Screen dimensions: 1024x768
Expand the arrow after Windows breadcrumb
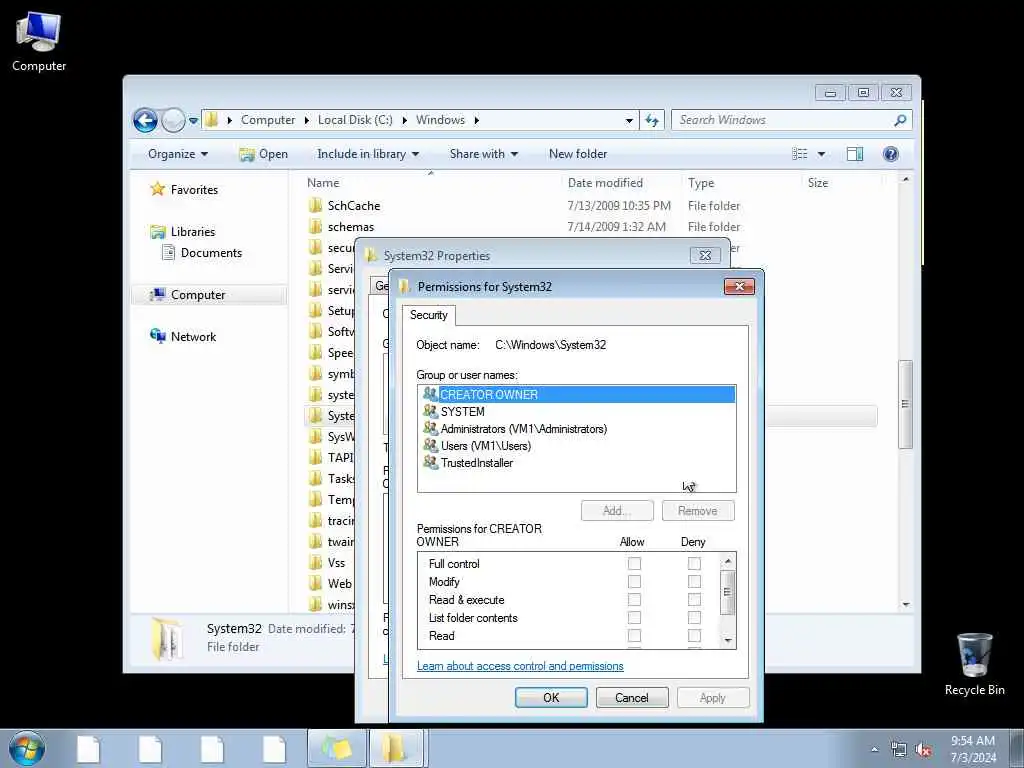pos(477,120)
